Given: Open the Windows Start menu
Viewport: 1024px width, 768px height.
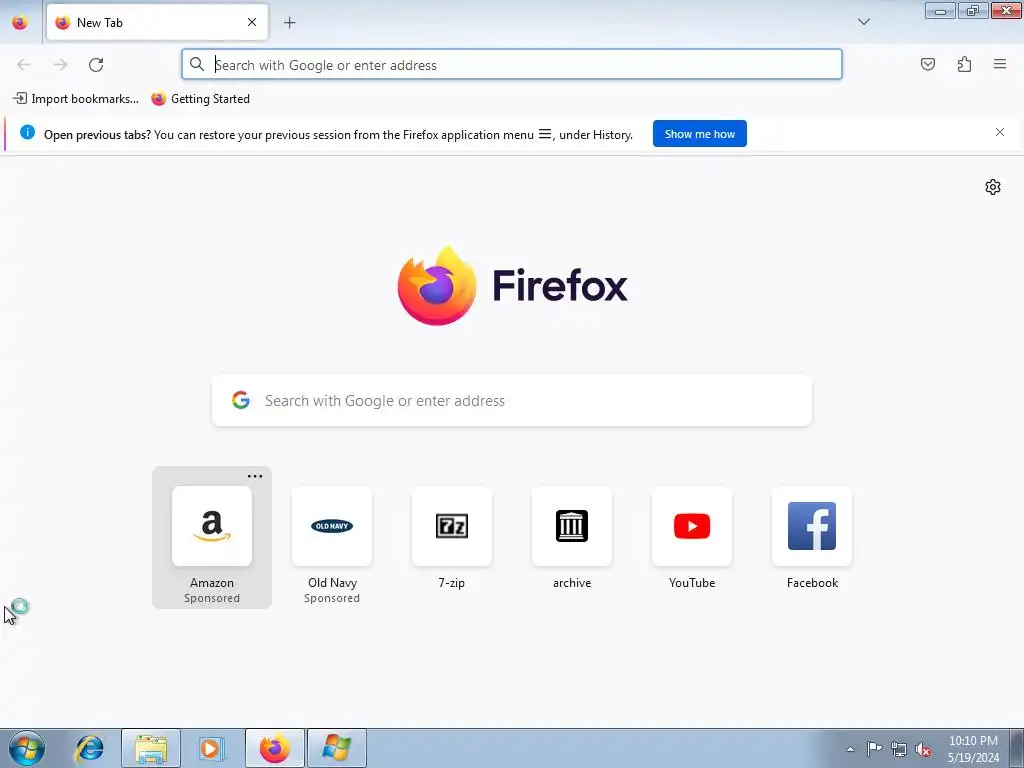Looking at the screenshot, I should (x=27, y=748).
